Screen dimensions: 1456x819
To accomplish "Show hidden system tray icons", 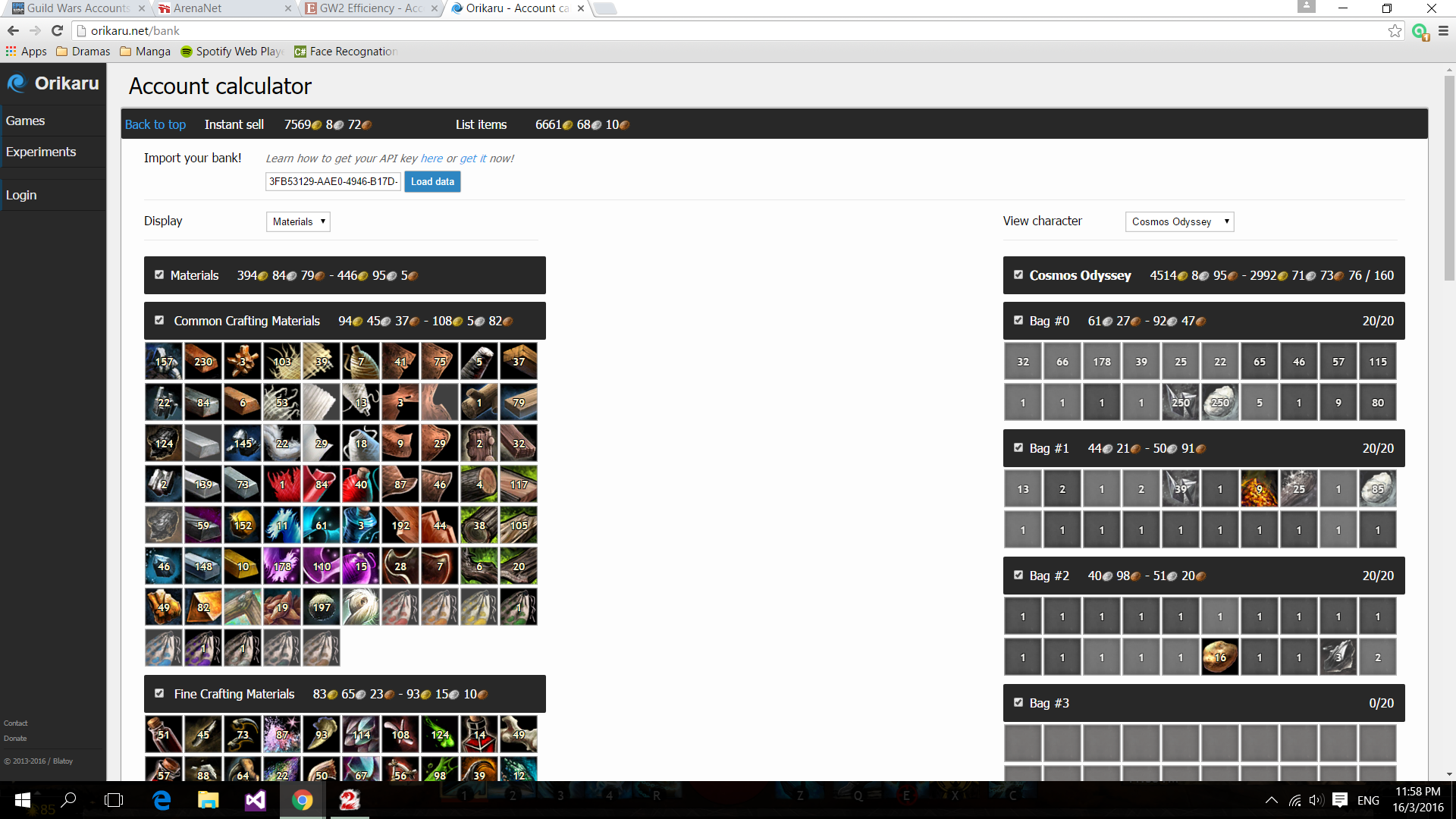I will tap(1272, 800).
